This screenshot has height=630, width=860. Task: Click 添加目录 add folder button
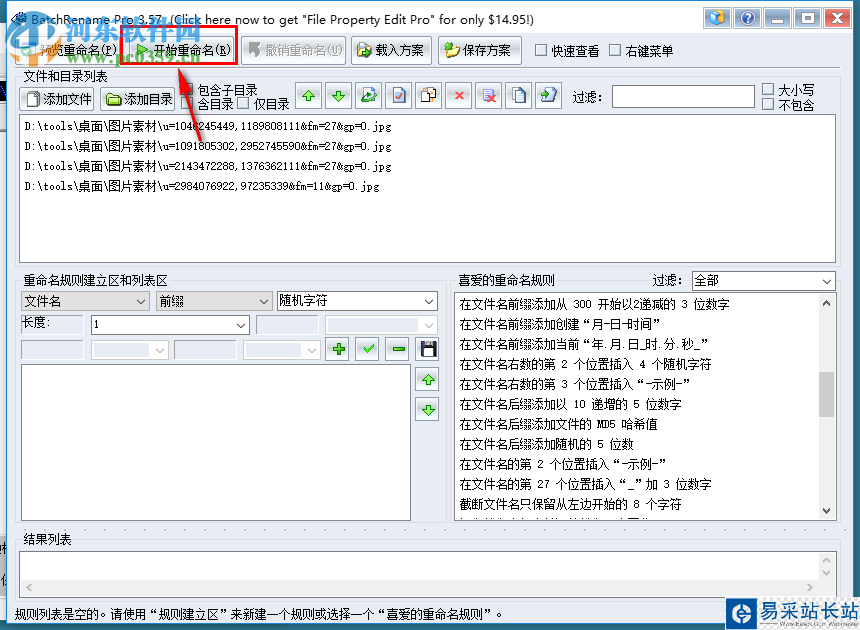[138, 99]
